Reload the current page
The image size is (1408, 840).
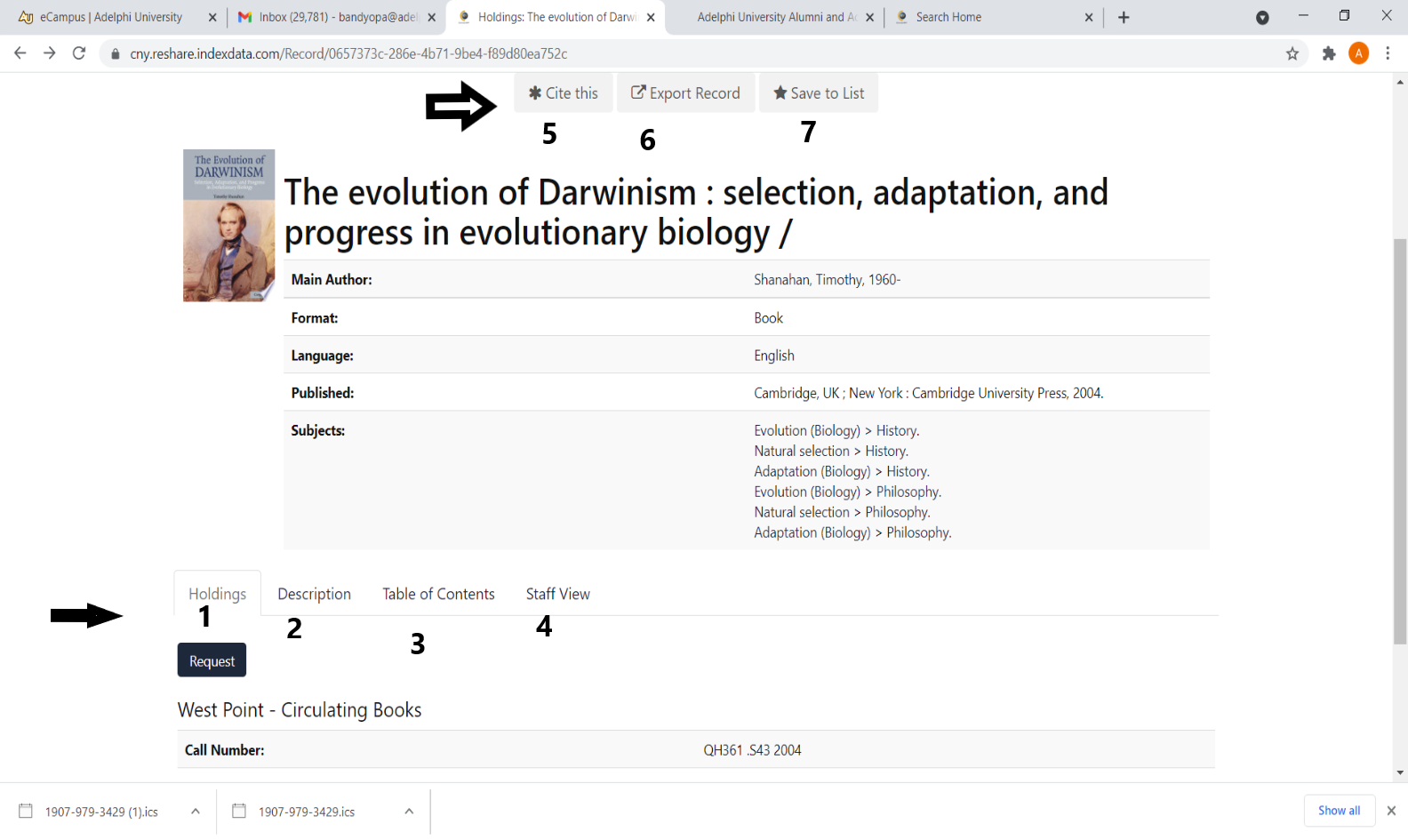79,53
